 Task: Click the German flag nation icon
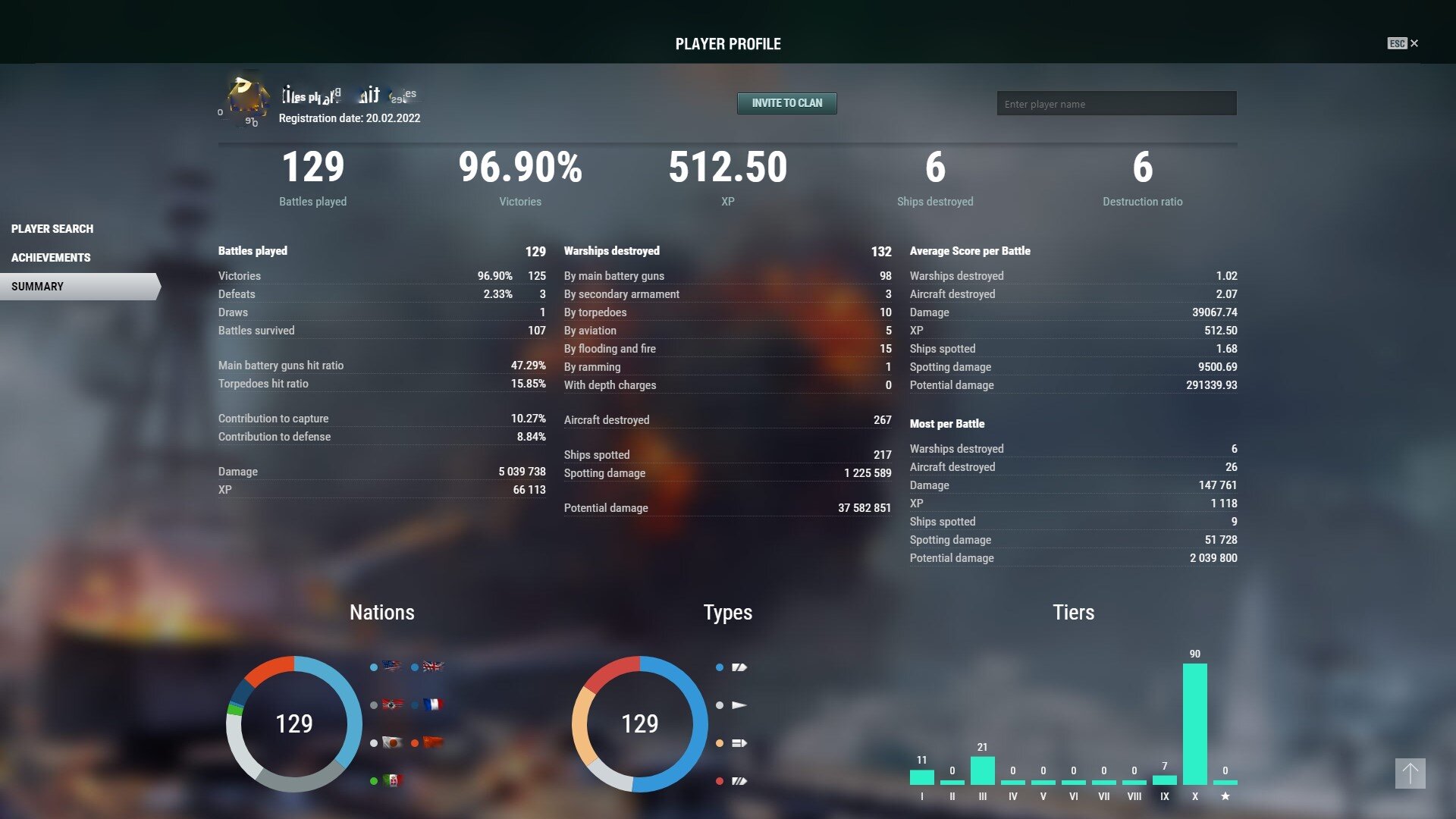(392, 704)
